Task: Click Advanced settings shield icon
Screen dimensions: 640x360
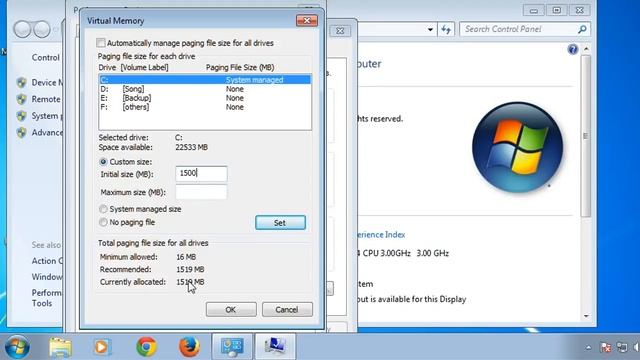Action: (x=22, y=133)
